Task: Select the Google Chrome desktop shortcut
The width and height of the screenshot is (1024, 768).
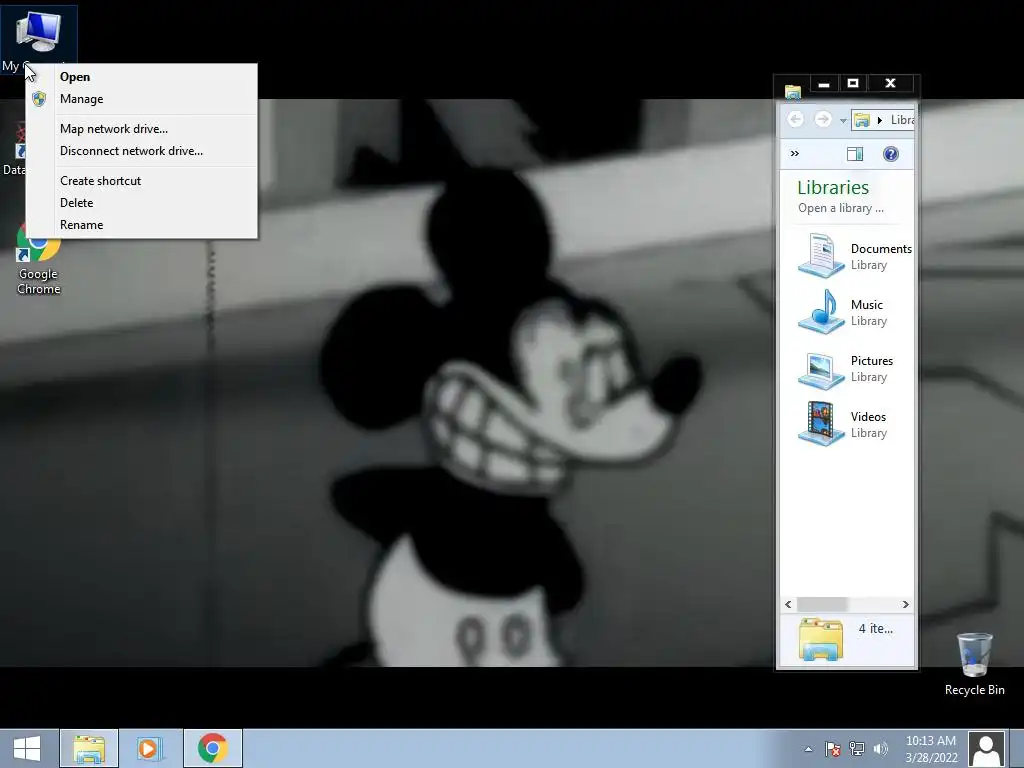Action: (x=39, y=261)
